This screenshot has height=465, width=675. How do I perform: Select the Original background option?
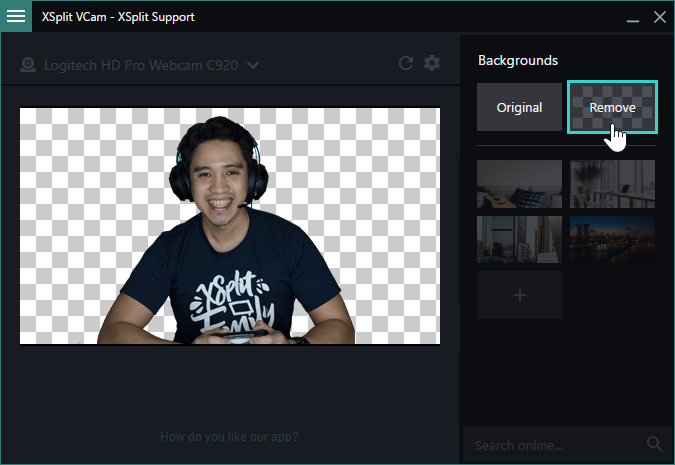(519, 107)
